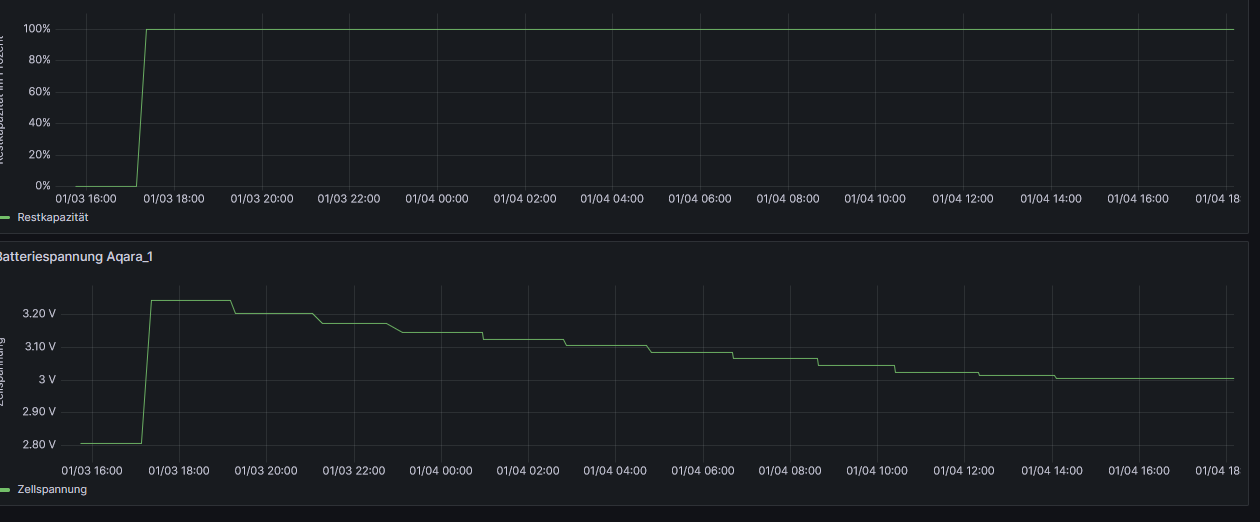Click 01/04 04:00 on the Zellspannung chart time axis
This screenshot has width=1260, height=522.
pyautogui.click(x=615, y=470)
